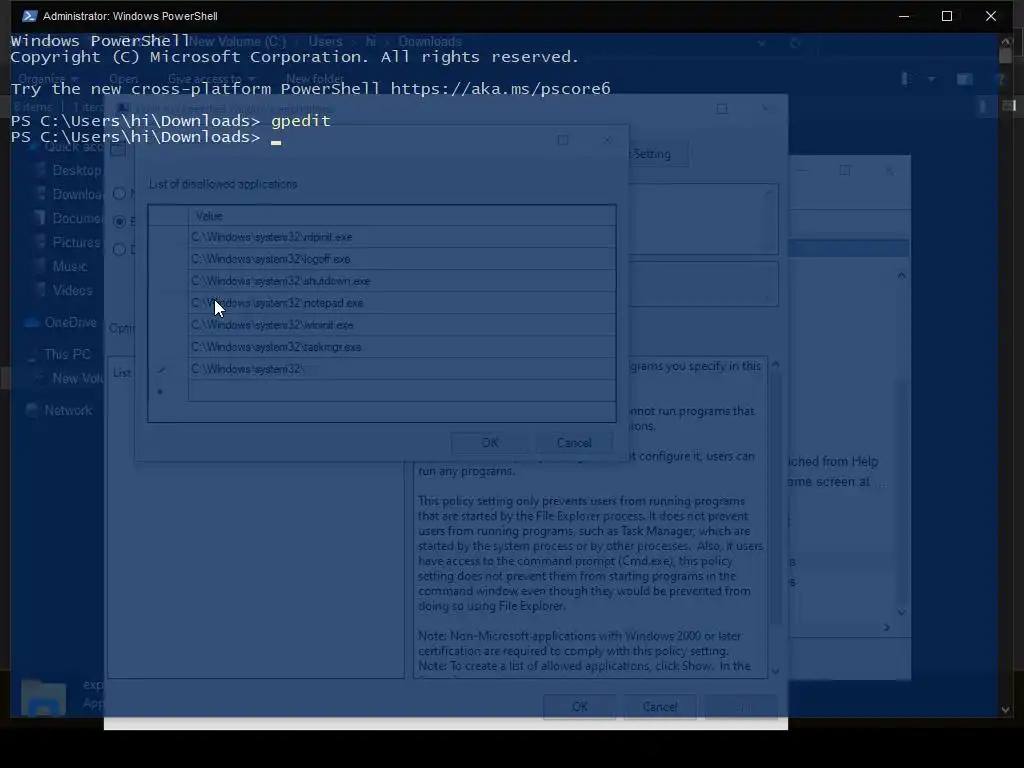Select the wininit.exe row in disallowed list

402,325
